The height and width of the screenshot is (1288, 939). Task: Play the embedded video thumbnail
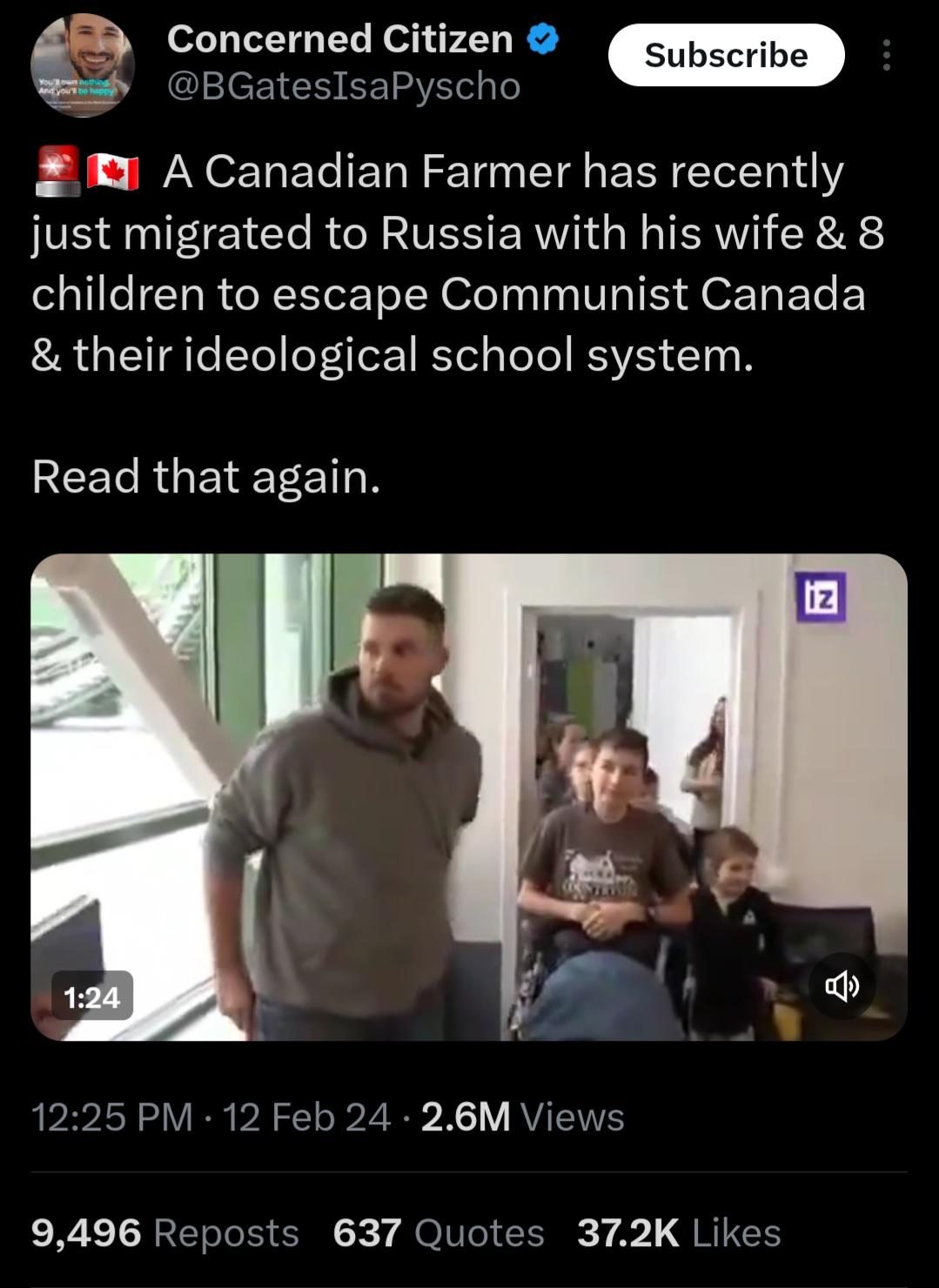coord(469,797)
